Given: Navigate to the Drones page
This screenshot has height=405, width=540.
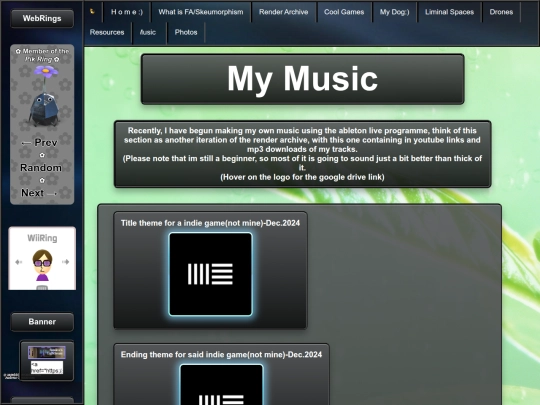Looking at the screenshot, I should coord(501,12).
